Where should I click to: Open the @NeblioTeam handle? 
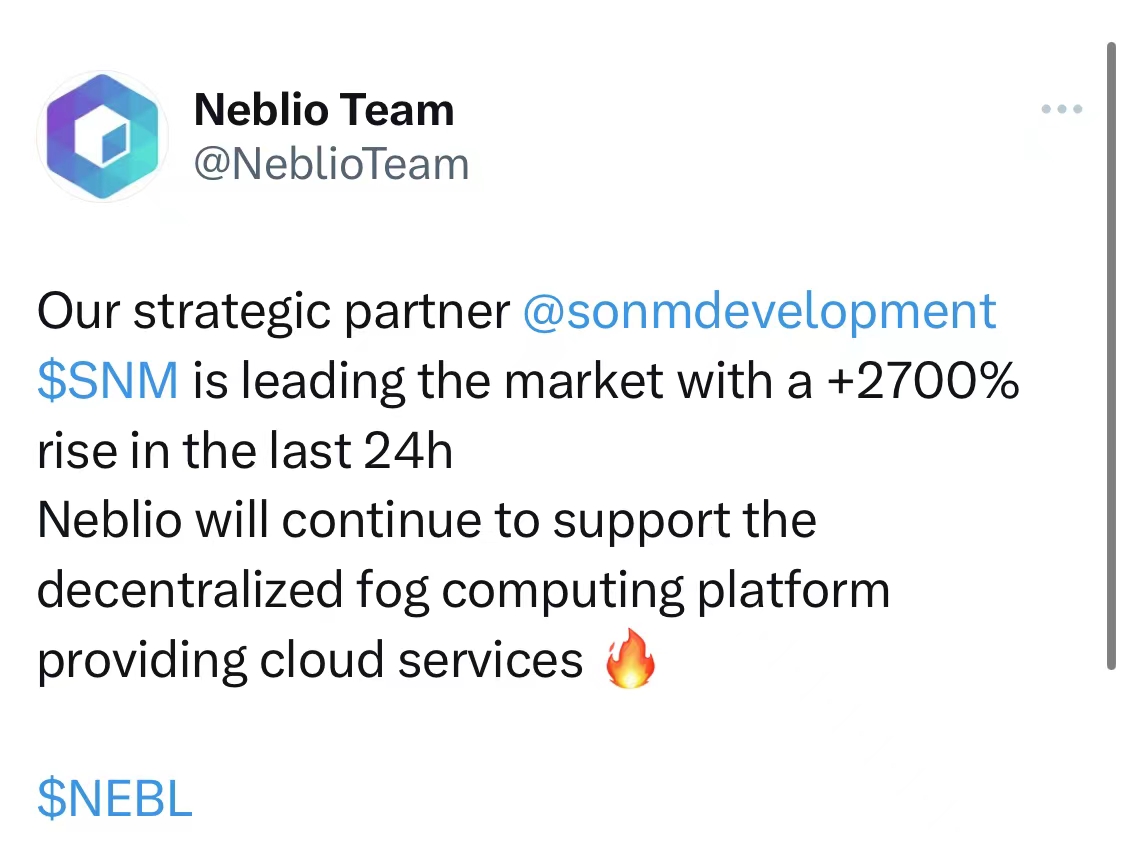coord(331,164)
